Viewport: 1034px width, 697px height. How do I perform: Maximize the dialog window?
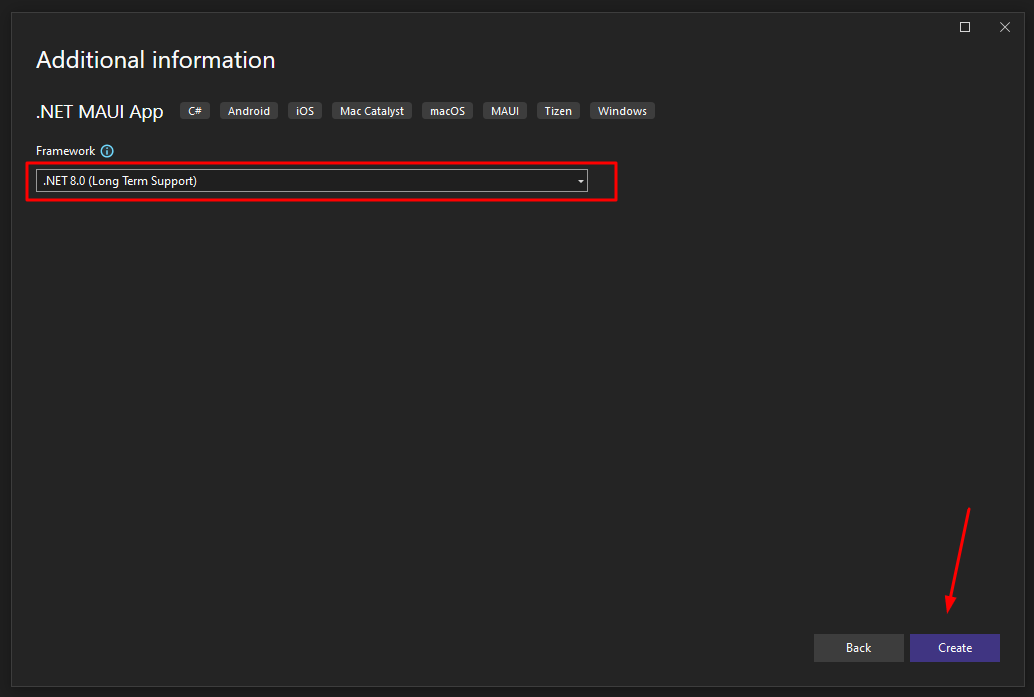965,27
